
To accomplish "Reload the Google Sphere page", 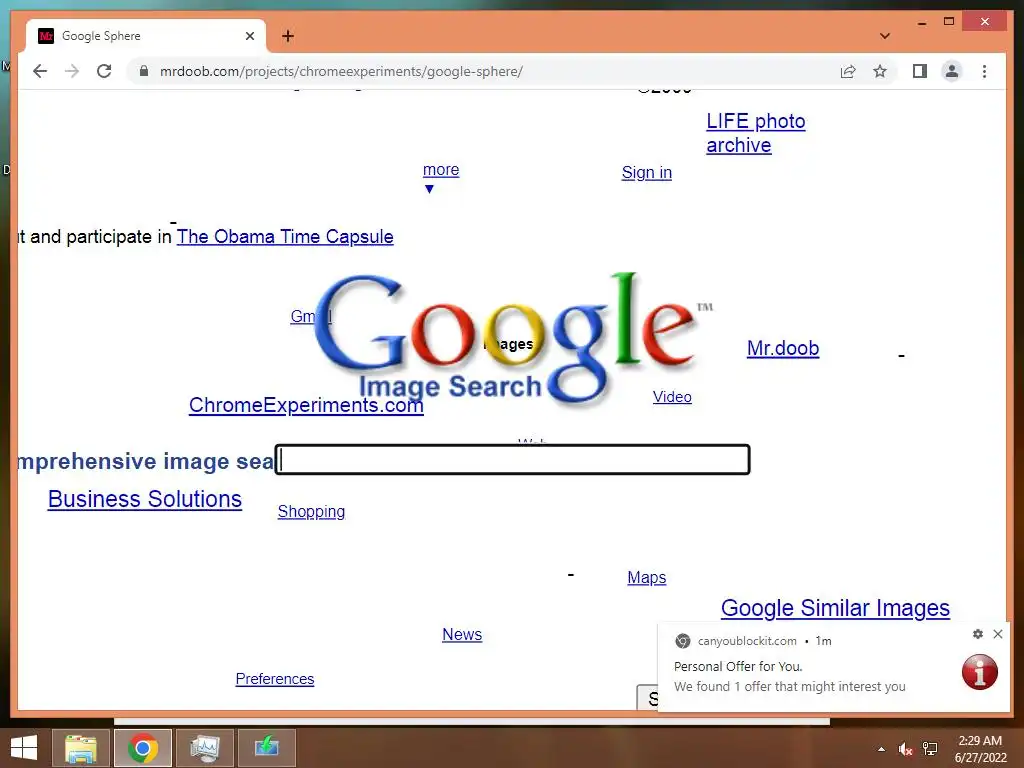I will tap(104, 71).
